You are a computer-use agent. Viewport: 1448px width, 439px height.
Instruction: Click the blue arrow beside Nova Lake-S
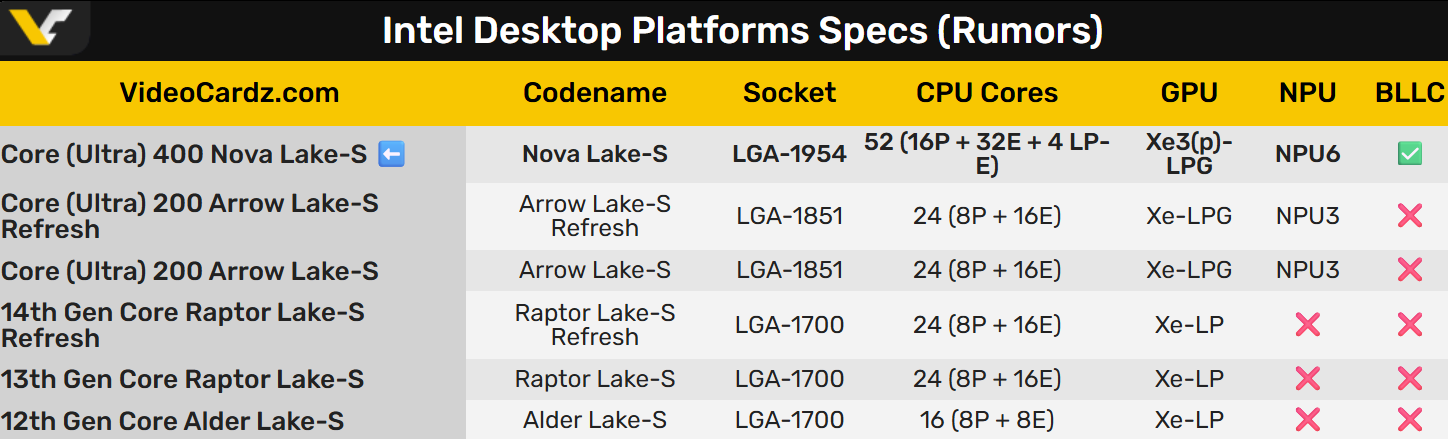point(391,154)
